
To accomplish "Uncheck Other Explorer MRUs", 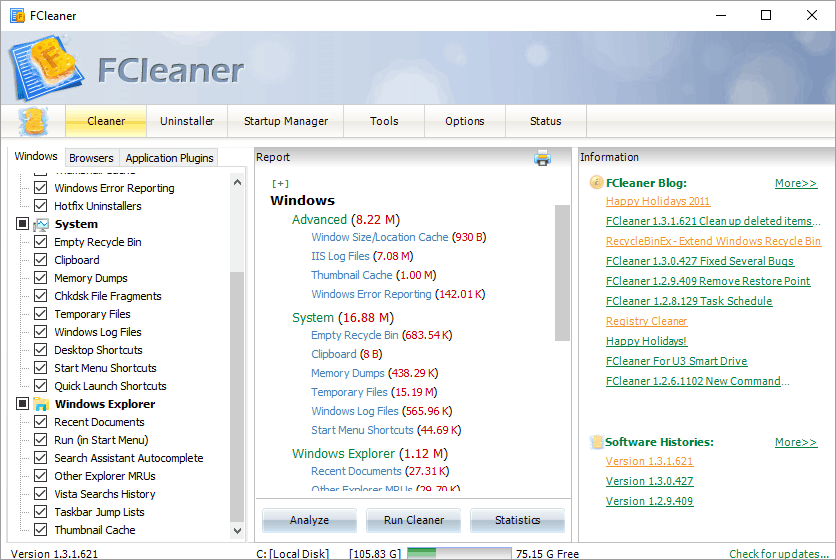I will coord(41,476).
